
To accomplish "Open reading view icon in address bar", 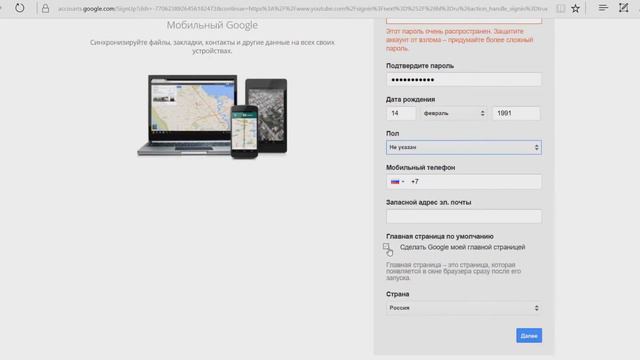I will coord(561,8).
